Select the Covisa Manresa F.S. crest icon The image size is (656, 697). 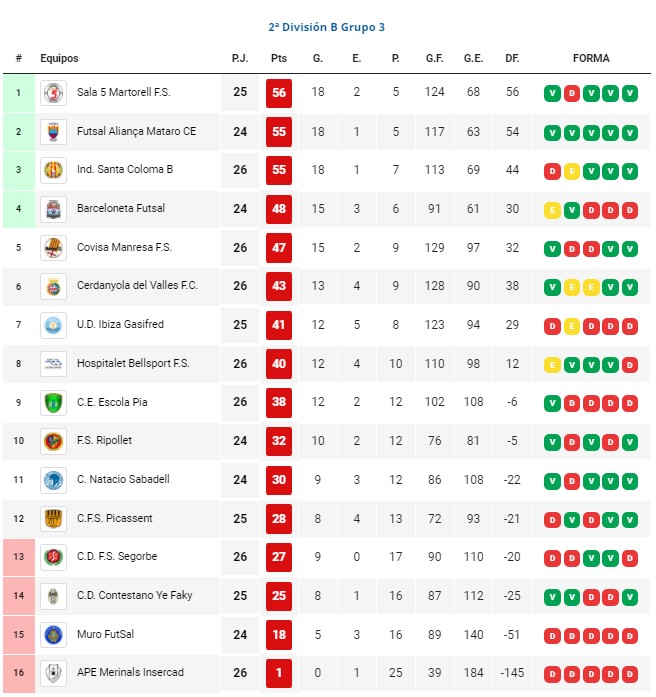pyautogui.click(x=53, y=248)
